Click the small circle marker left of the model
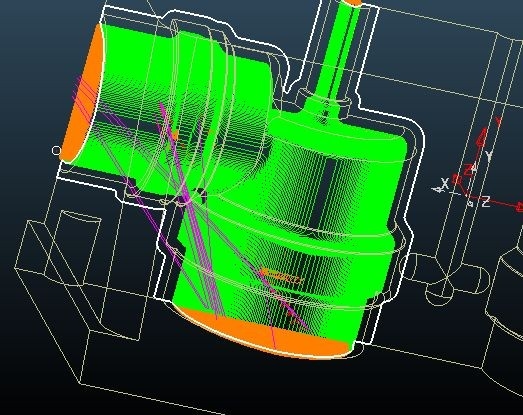 pyautogui.click(x=56, y=150)
